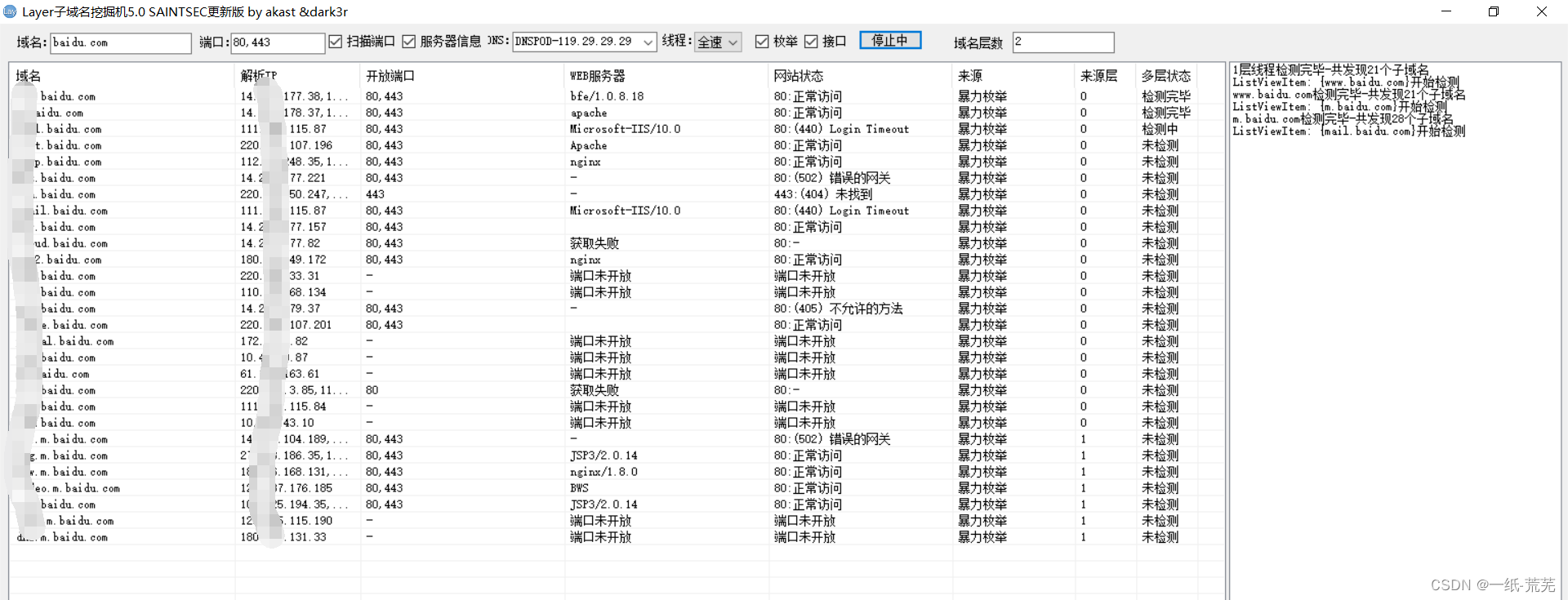1568x600 pixels.
Task: Restore down the Layer window
Action: tap(1494, 11)
